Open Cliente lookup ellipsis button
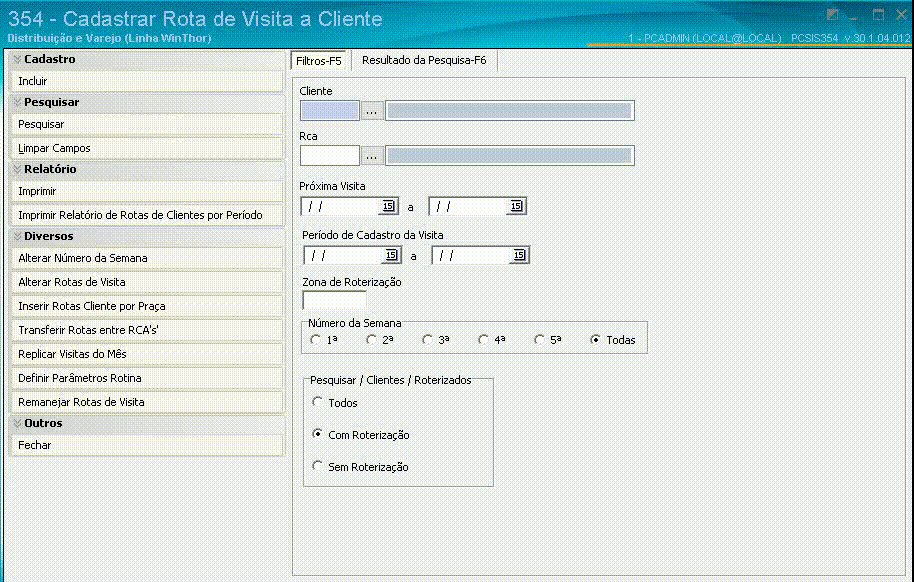914x582 pixels. click(x=372, y=111)
